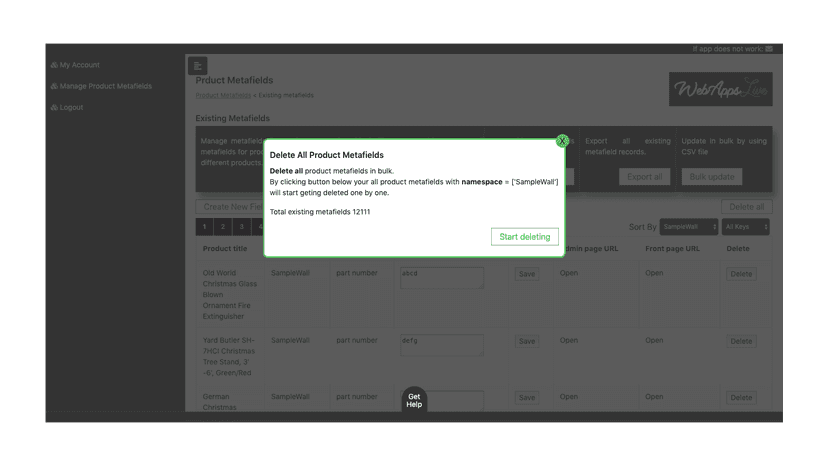Click SampleWall namespace cell in Old World row
Screen dimensions: 828x466
coord(290,273)
